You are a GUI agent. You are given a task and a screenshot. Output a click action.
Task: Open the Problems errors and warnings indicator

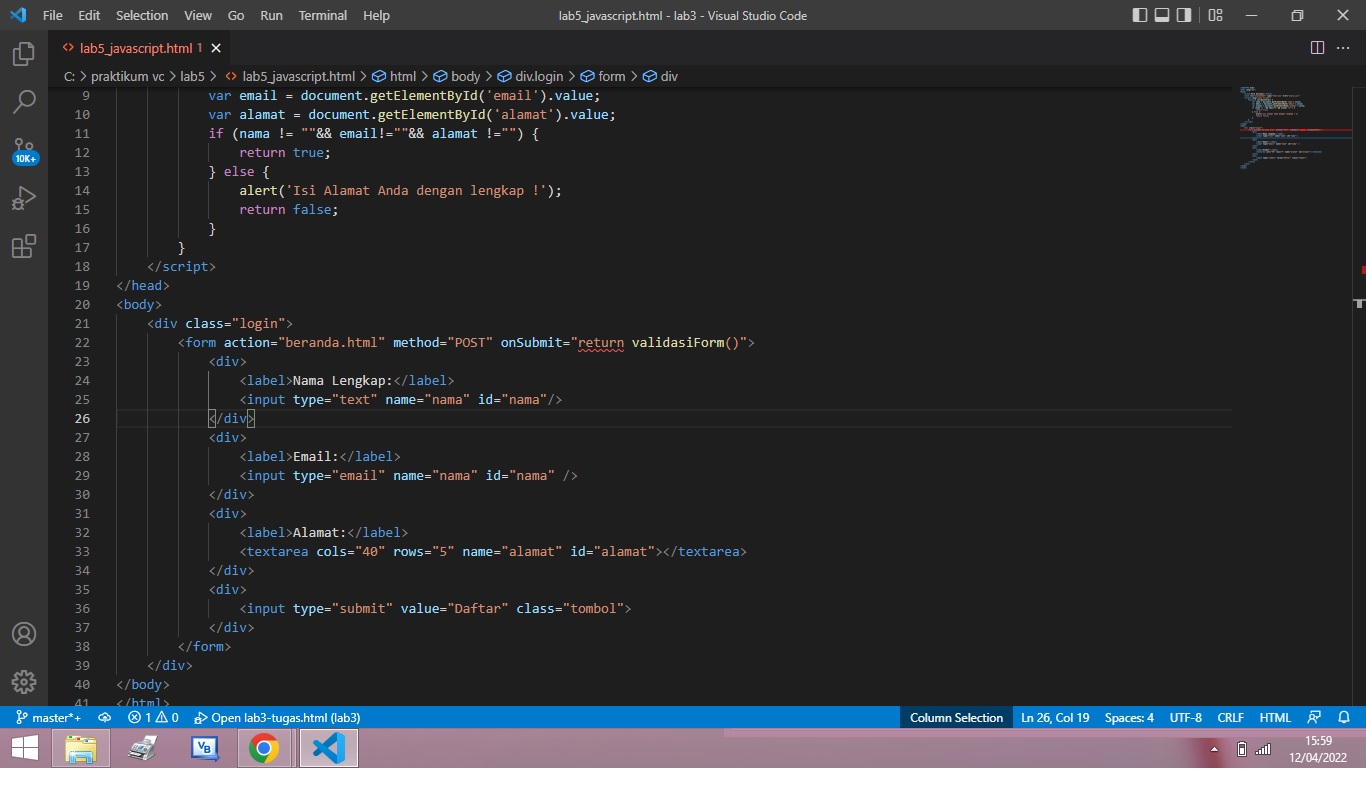click(x=153, y=718)
